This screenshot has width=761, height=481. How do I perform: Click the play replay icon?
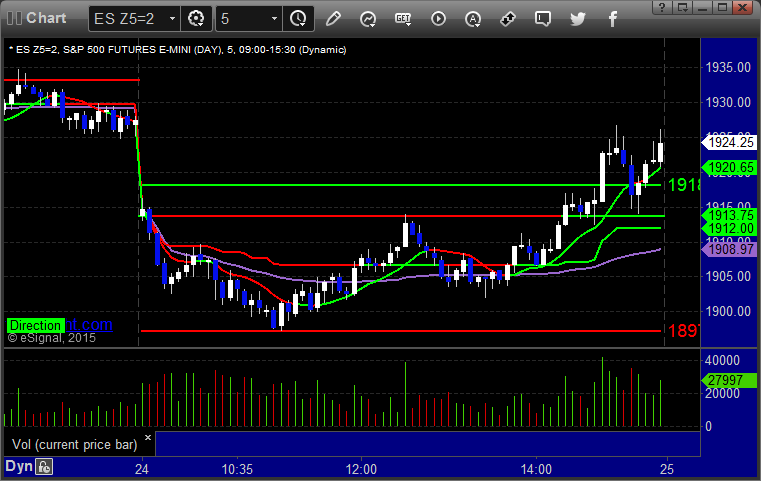(x=438, y=19)
